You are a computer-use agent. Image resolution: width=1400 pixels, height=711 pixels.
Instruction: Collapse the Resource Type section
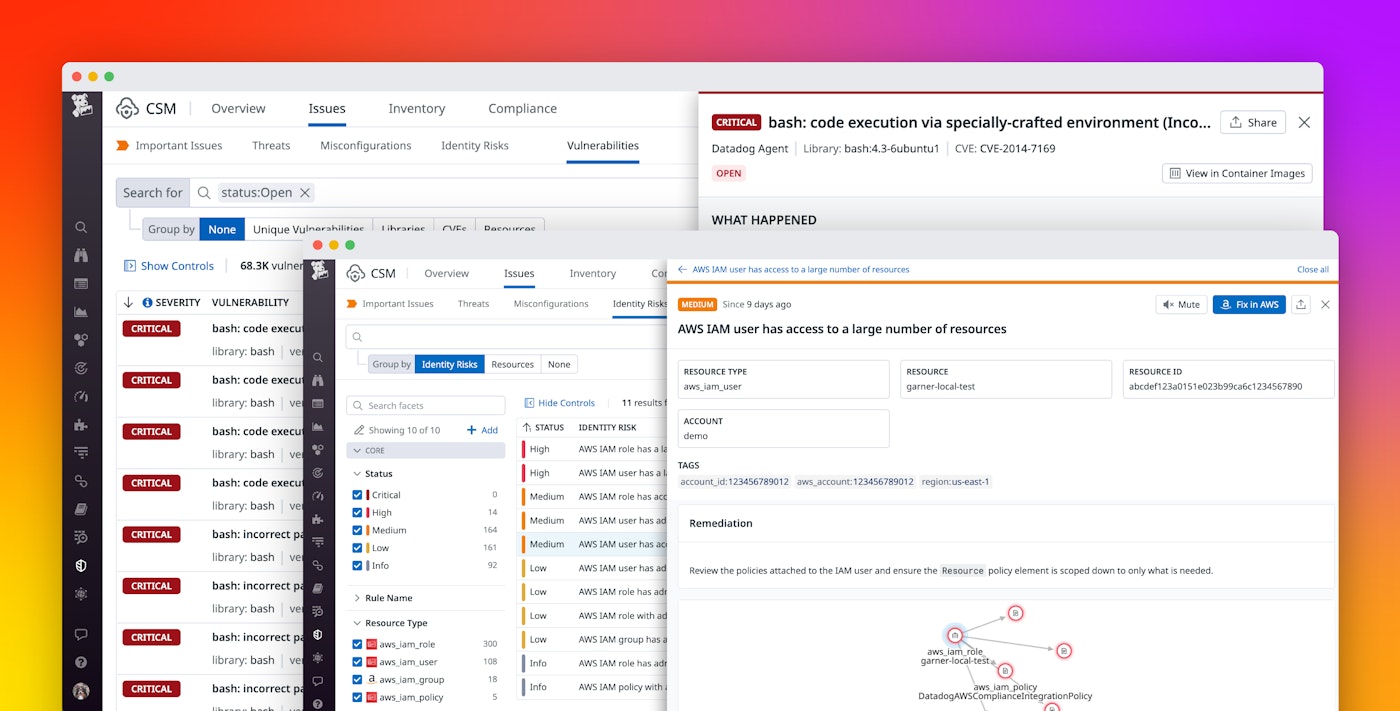(x=356, y=622)
